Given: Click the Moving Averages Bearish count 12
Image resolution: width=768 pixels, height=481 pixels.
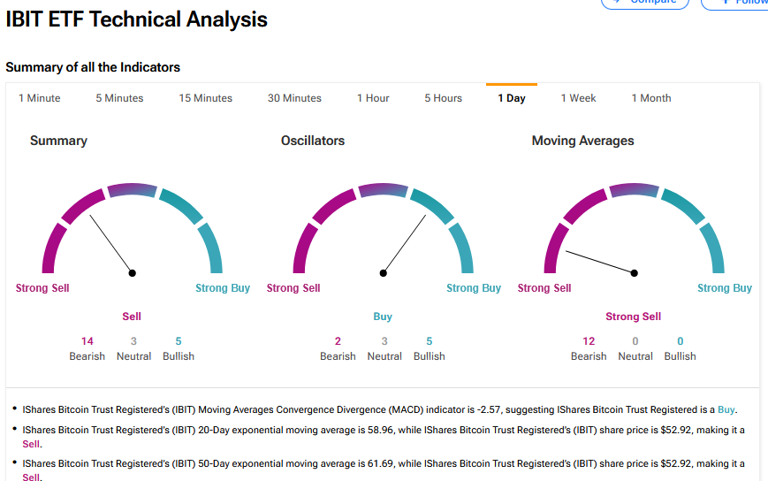Looking at the screenshot, I should (588, 341).
